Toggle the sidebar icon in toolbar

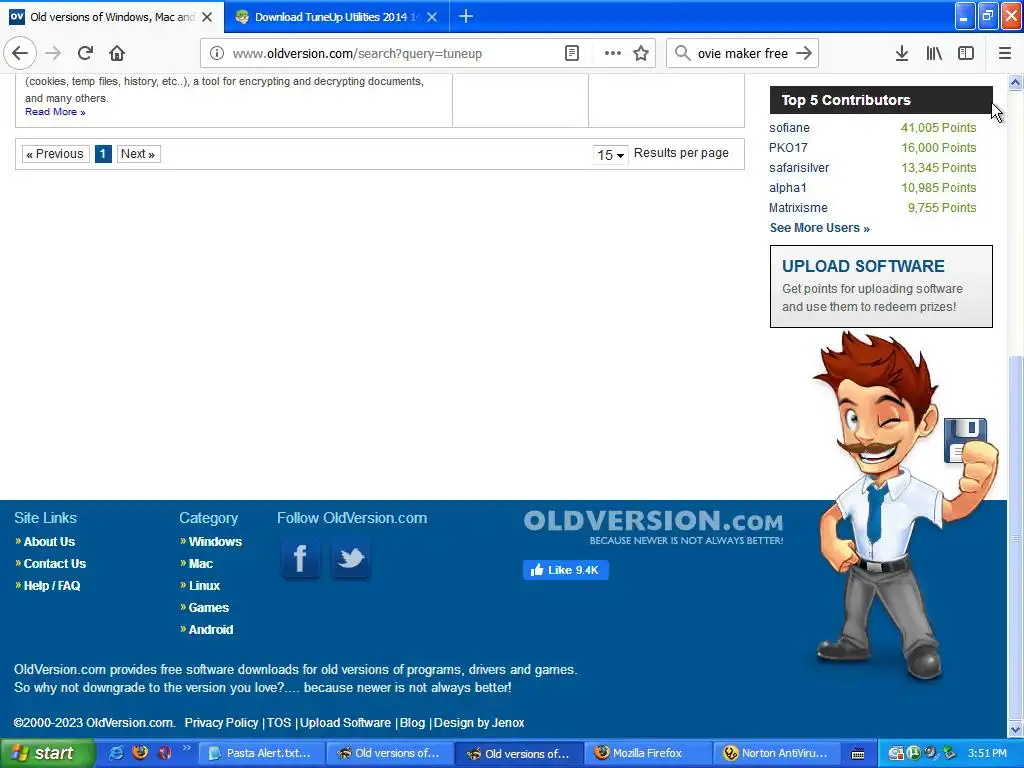(966, 53)
